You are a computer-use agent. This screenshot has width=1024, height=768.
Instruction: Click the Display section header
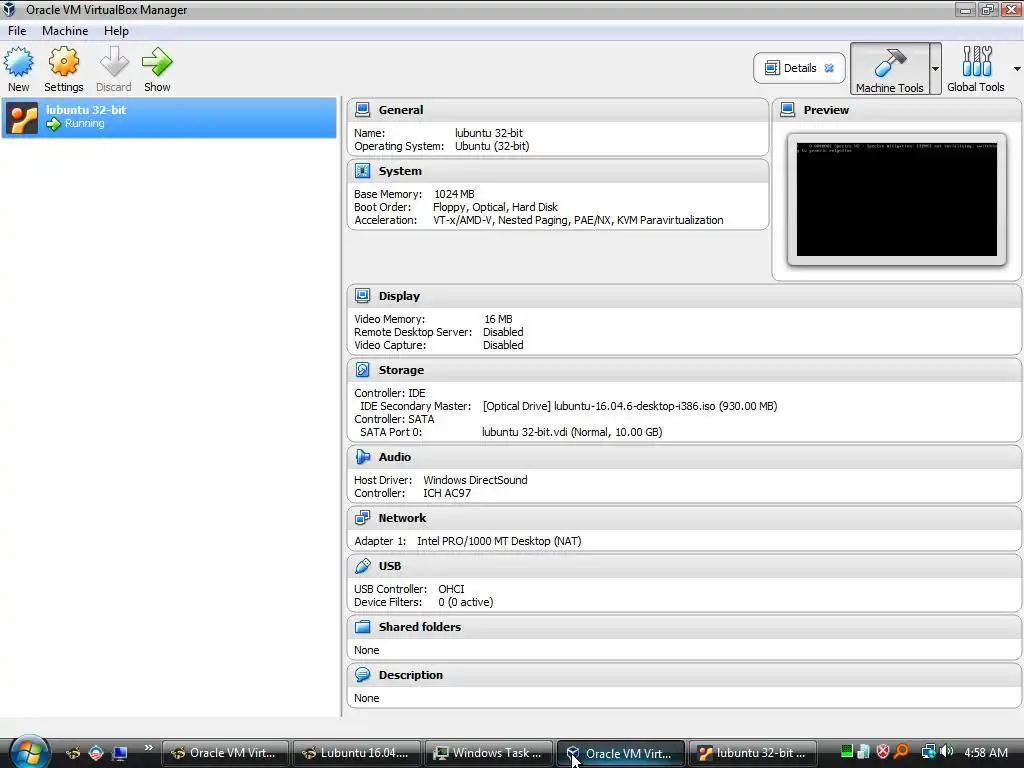(x=684, y=296)
